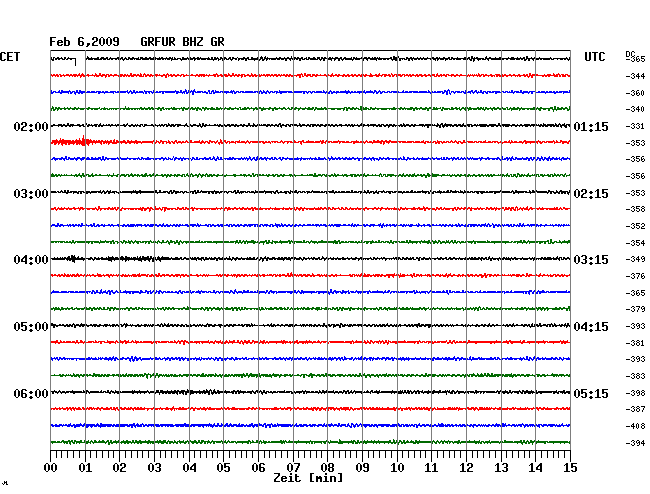Viewport: 650px width, 494px height.
Task: Click the "05:00" CET time label
Action: point(31,327)
